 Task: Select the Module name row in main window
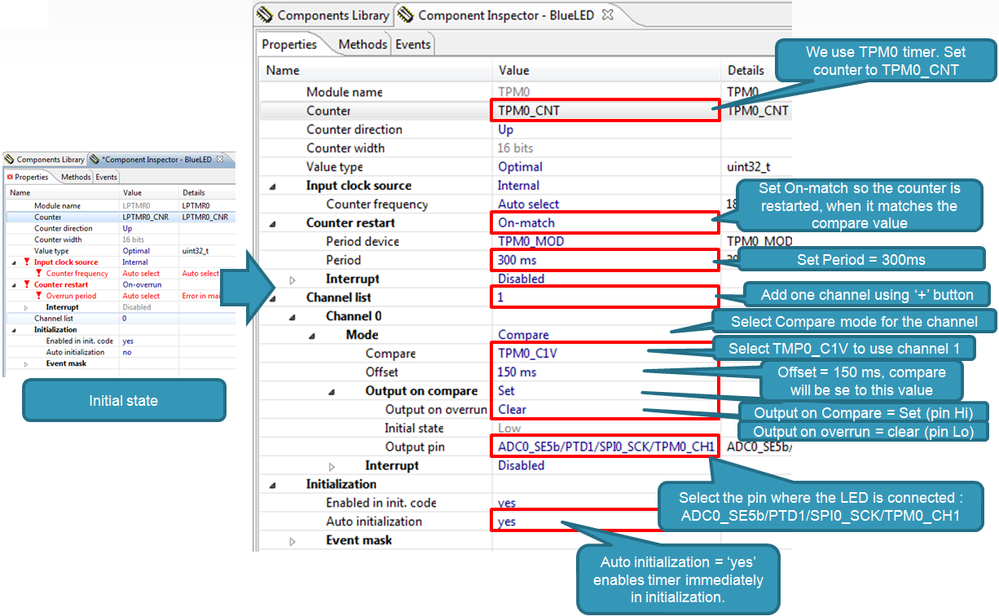point(526,92)
